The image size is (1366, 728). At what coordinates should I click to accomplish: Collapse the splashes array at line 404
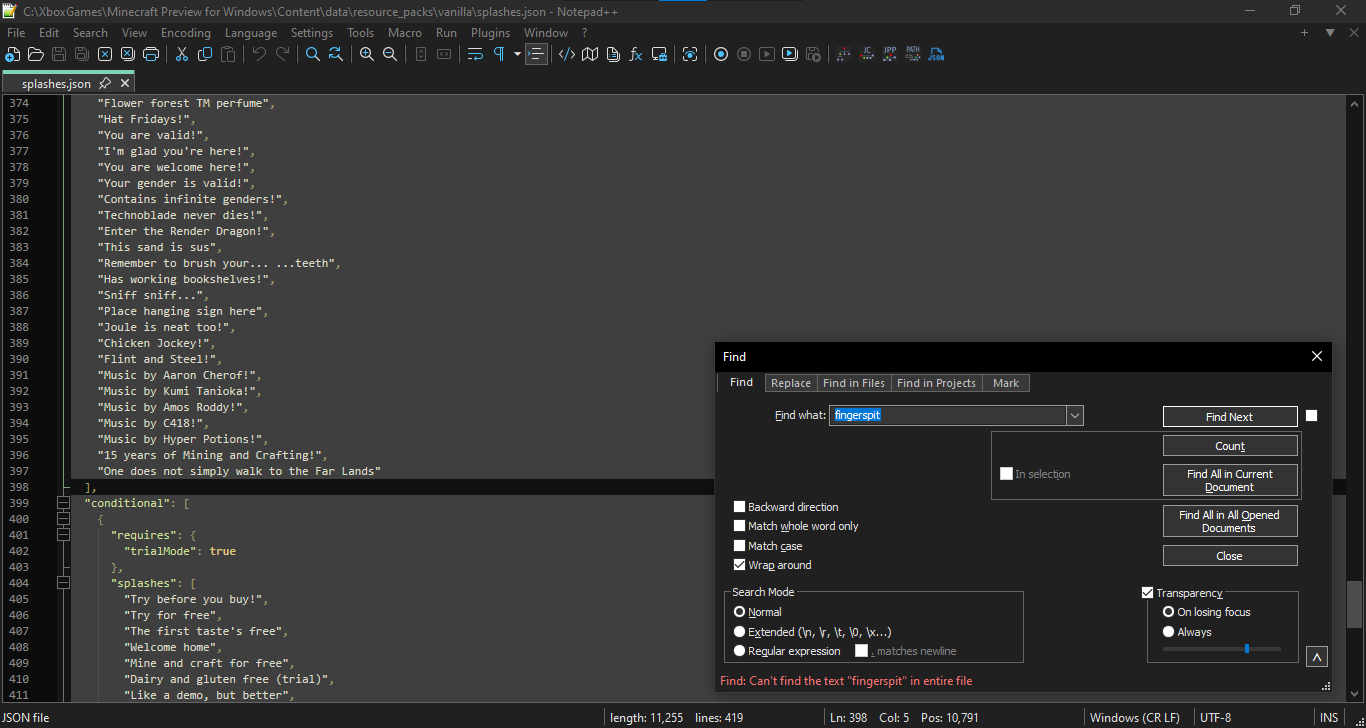coord(64,583)
